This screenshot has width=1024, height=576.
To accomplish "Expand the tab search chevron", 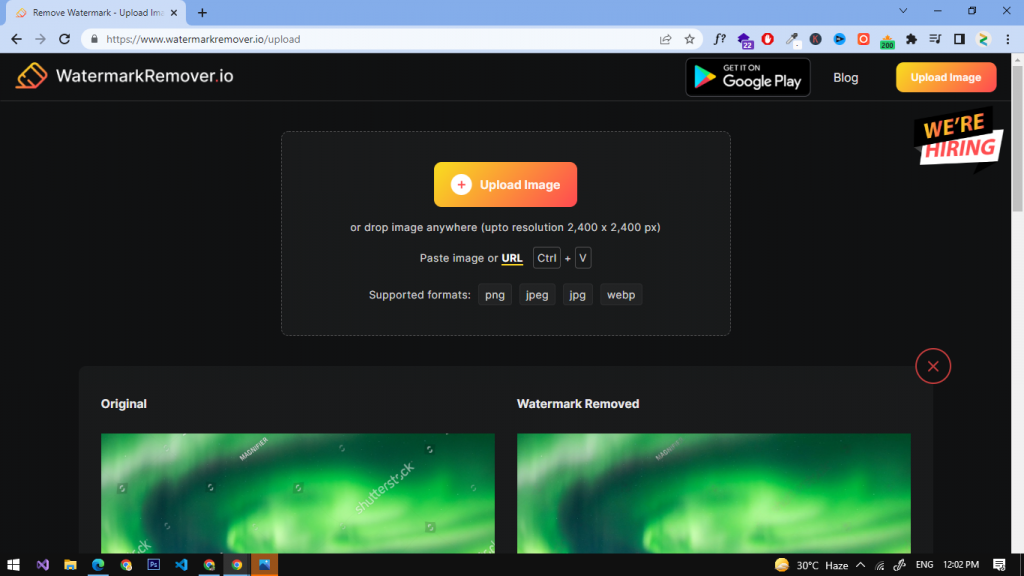I will coord(903,11).
